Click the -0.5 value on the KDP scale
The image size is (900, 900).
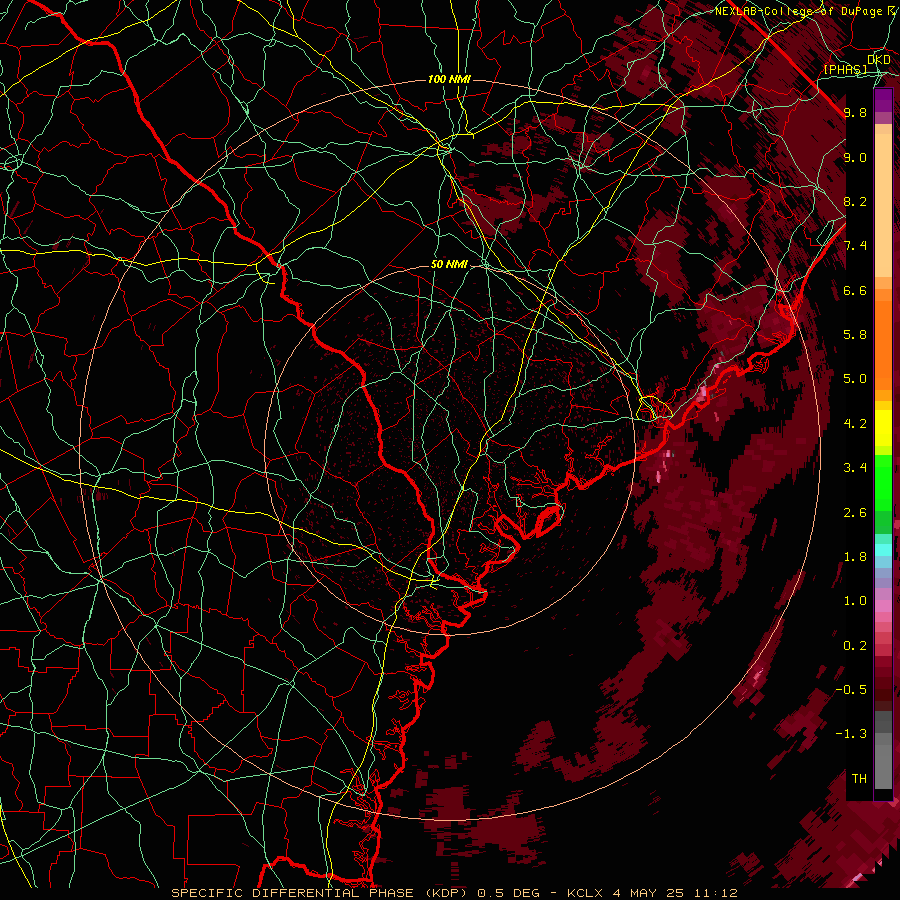pyautogui.click(x=851, y=690)
